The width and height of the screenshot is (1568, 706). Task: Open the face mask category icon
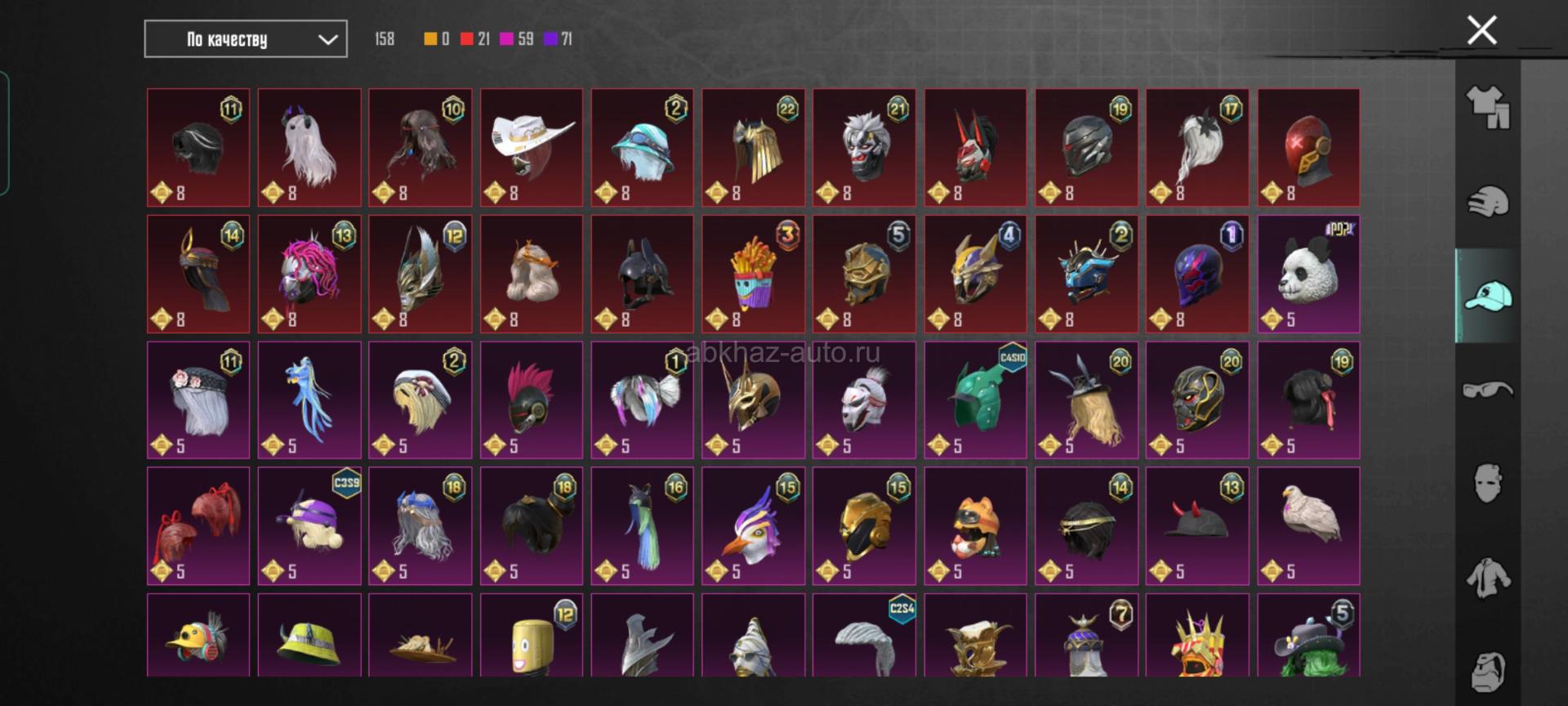coord(1488,483)
